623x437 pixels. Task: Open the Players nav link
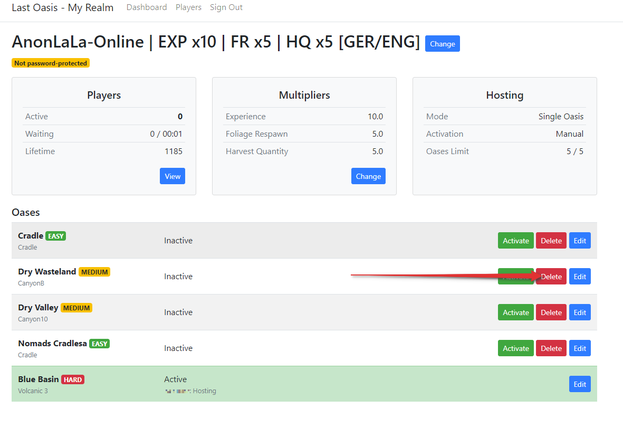click(188, 7)
